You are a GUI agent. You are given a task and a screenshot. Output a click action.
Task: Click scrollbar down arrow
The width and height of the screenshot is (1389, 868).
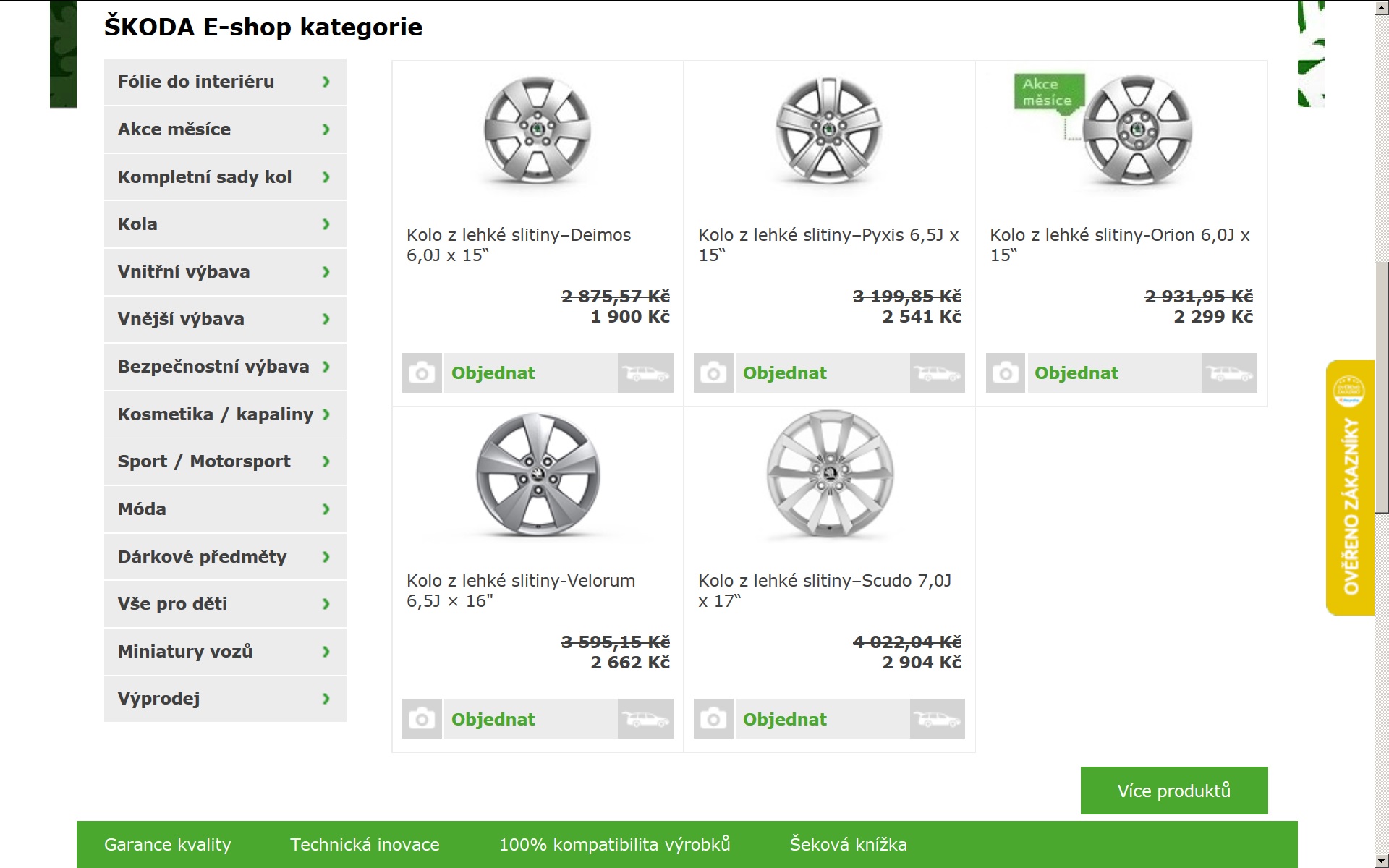[1382, 861]
